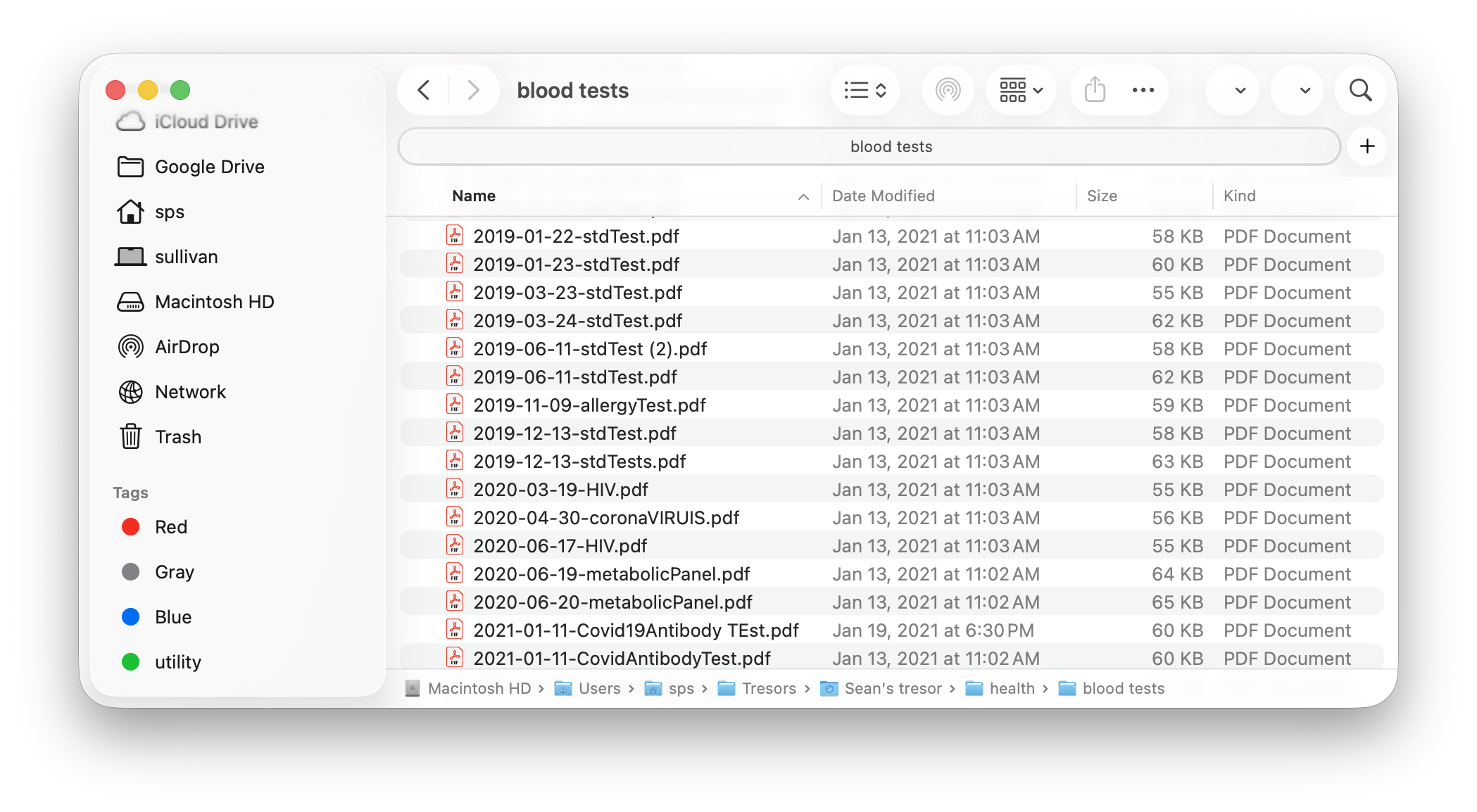
Task: Select 2020-04-30-coronaVIRUIS.pdf
Action: coord(891,518)
